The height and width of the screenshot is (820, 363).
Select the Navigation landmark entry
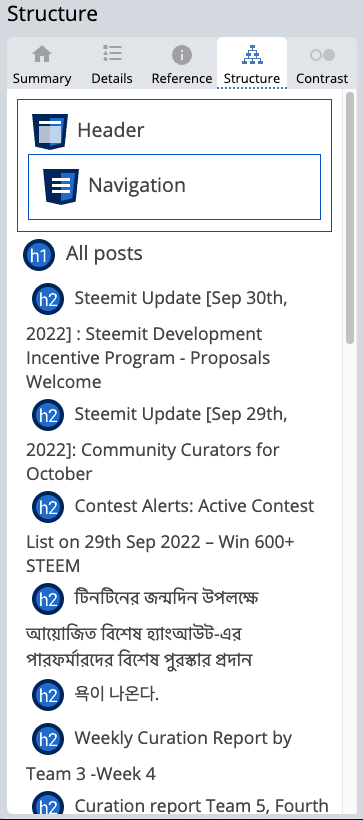[x=174, y=187]
